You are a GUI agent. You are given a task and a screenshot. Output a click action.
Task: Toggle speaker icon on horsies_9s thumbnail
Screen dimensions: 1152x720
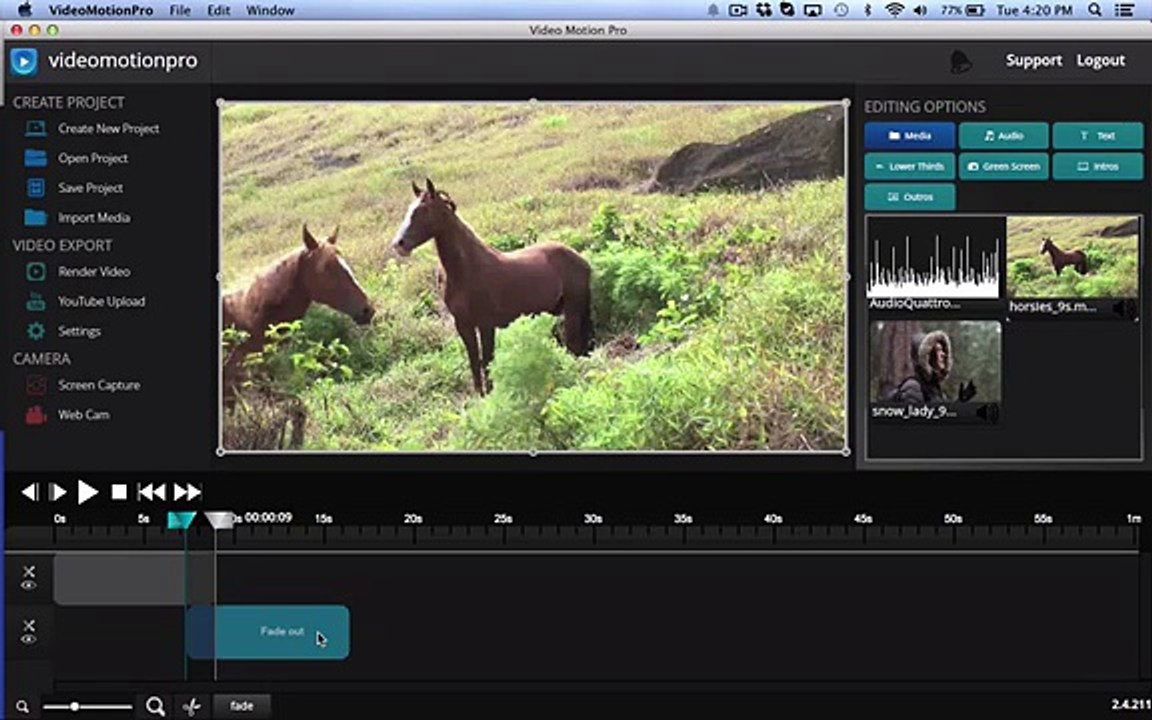point(1124,308)
